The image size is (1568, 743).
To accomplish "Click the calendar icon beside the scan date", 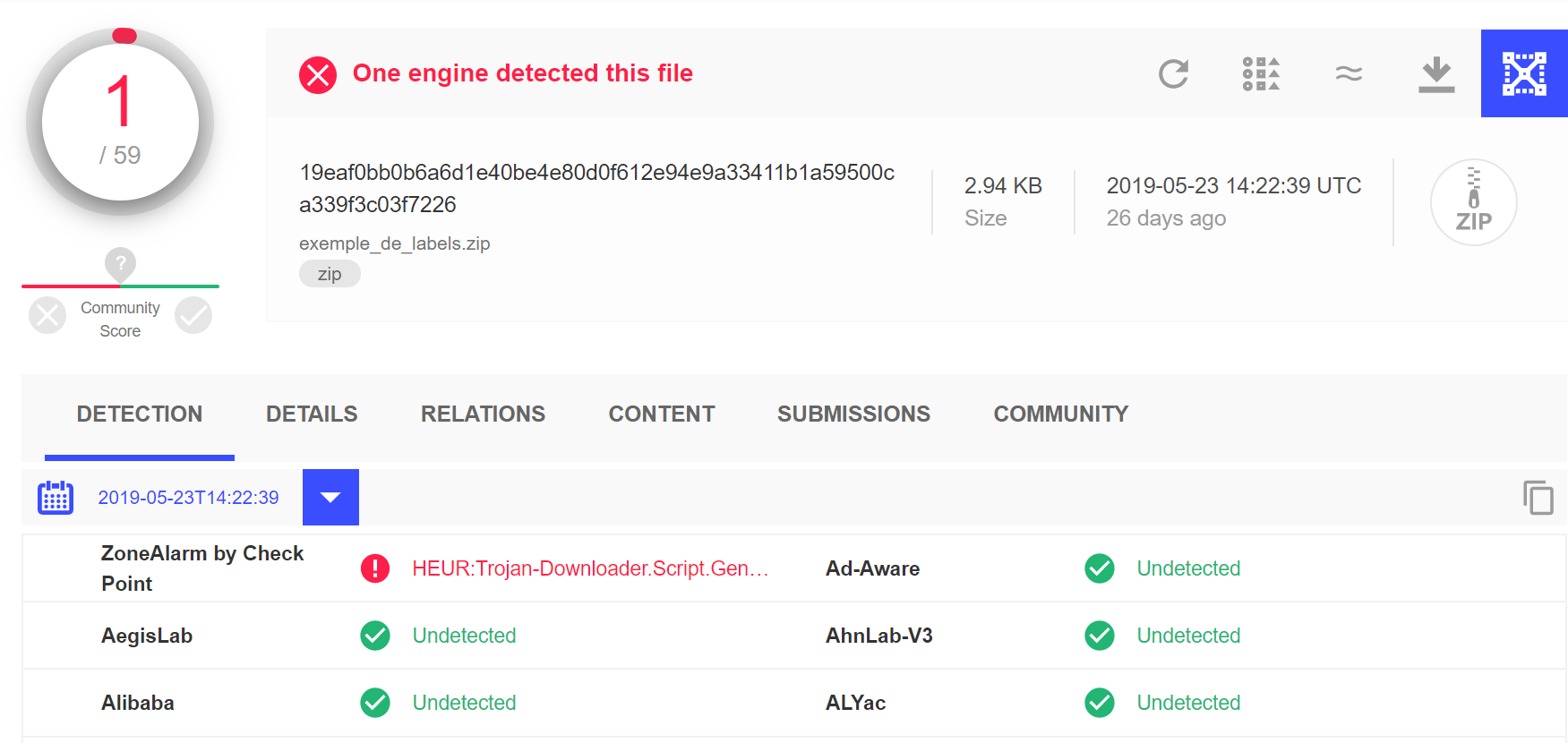I will (56, 498).
